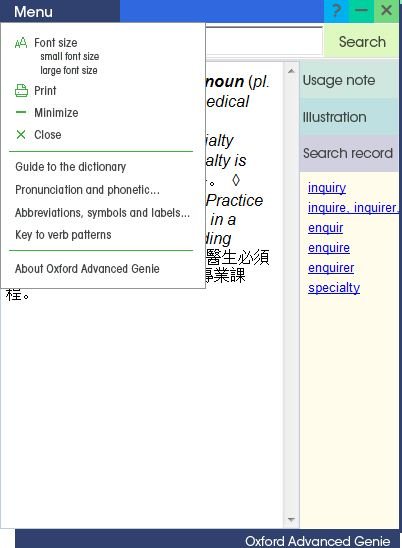
Task: Close the window with the title bar X
Action: coord(386,11)
